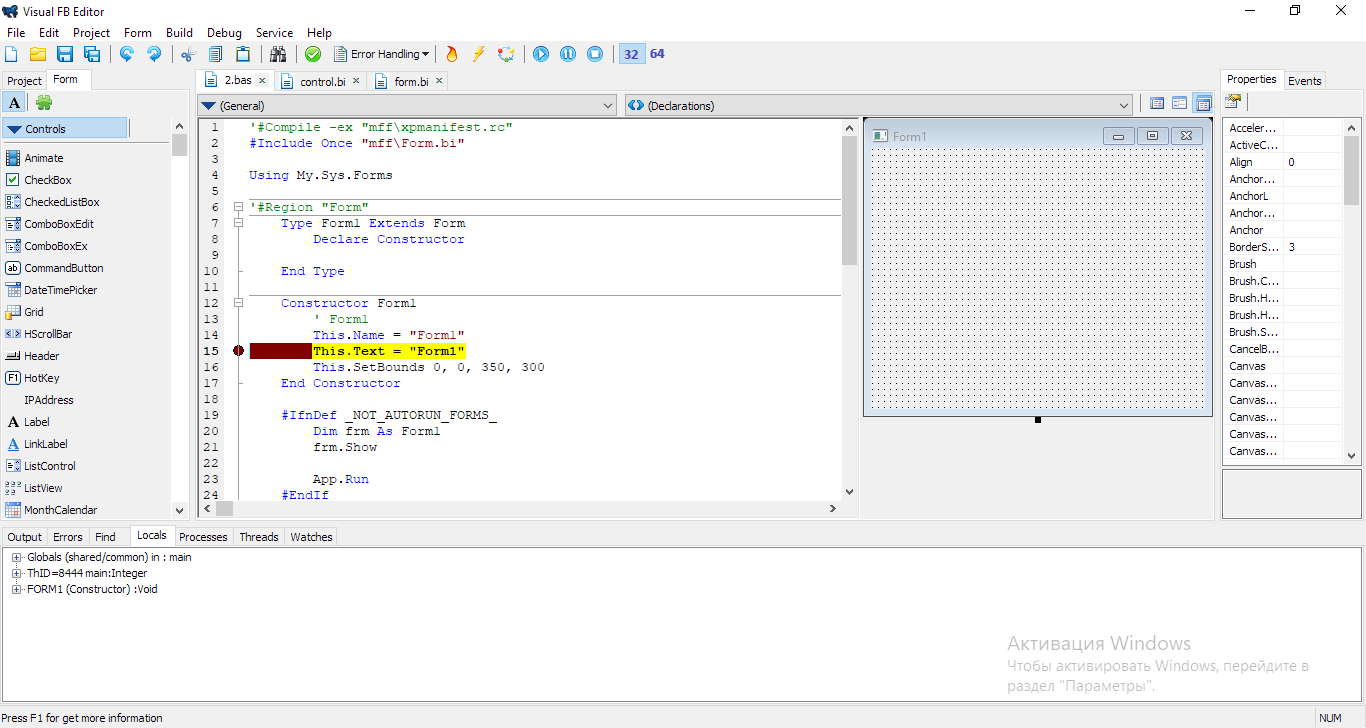The width and height of the screenshot is (1366, 728).
Task: Close the control.bi tab
Action: click(x=357, y=81)
